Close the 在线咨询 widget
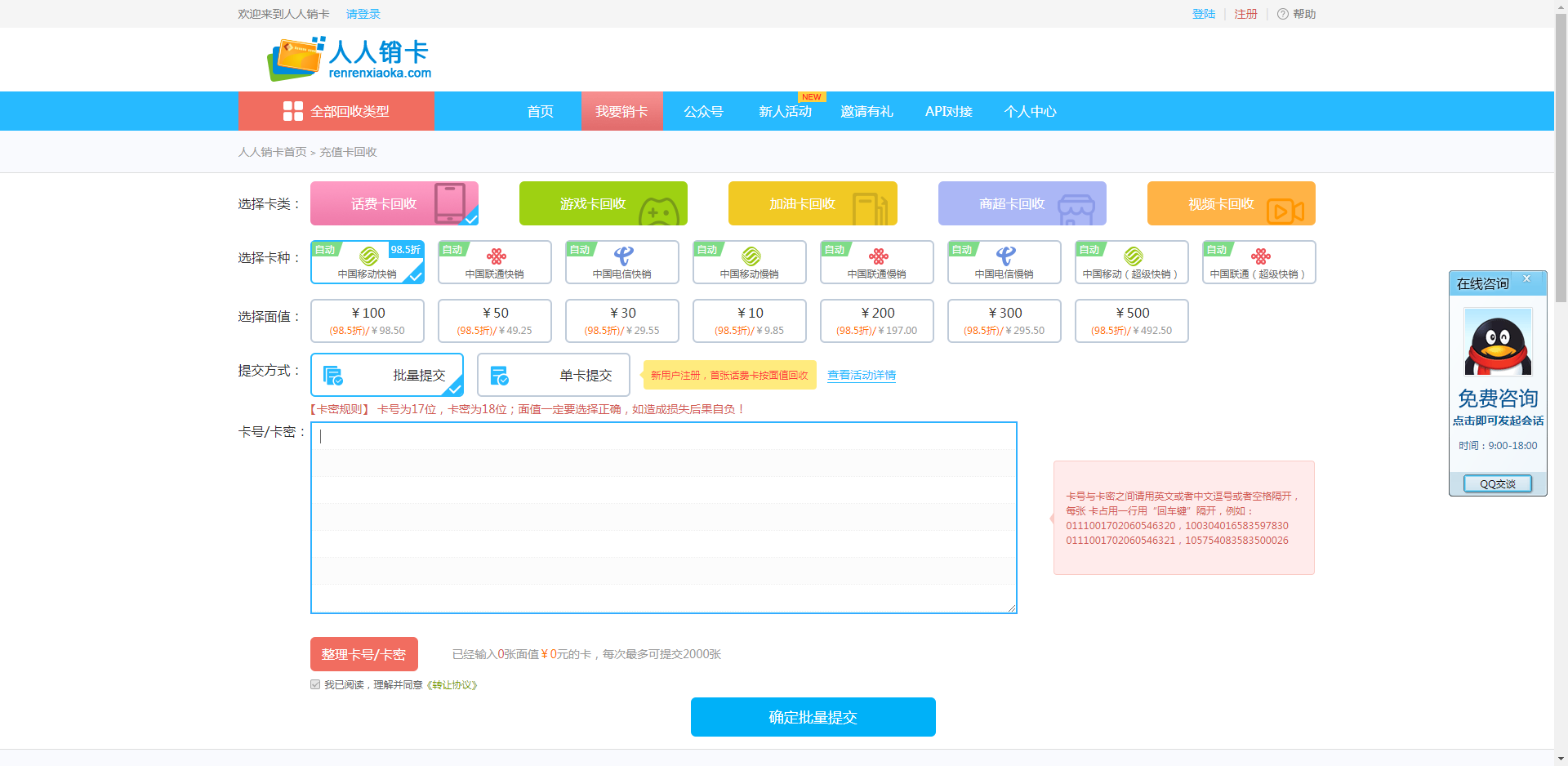 point(1526,279)
